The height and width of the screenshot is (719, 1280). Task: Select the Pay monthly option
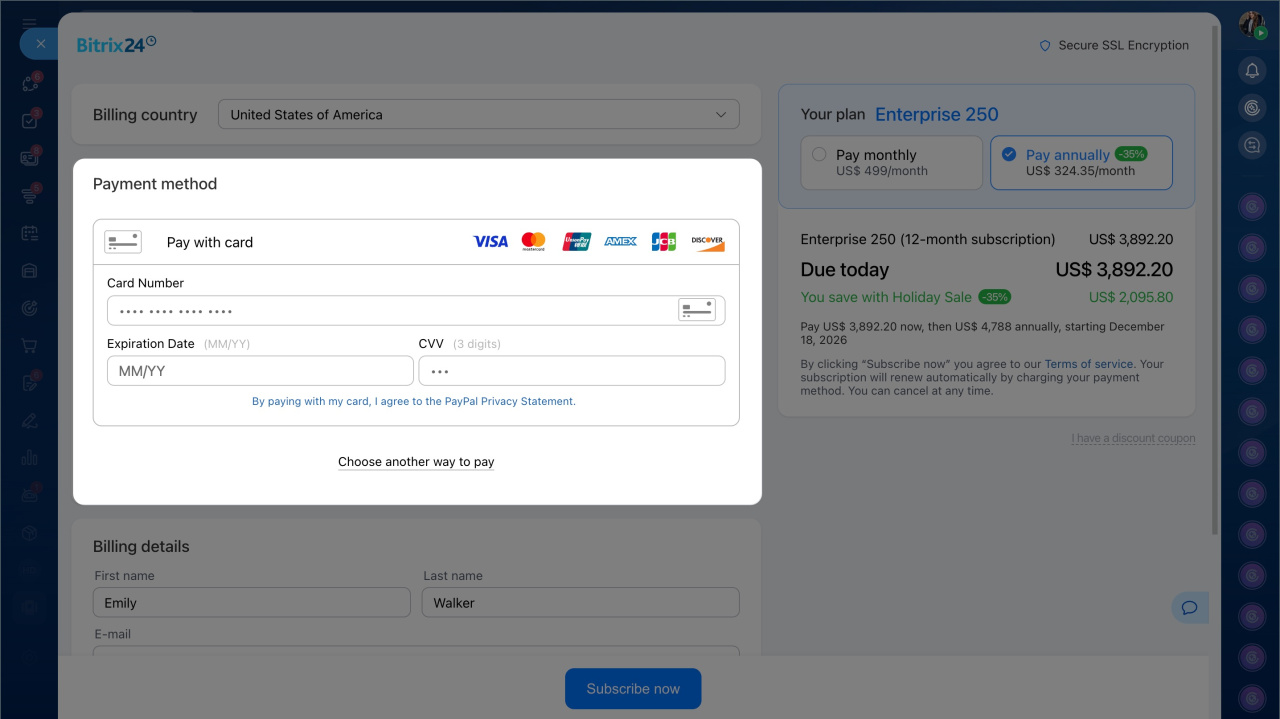[x=892, y=162]
